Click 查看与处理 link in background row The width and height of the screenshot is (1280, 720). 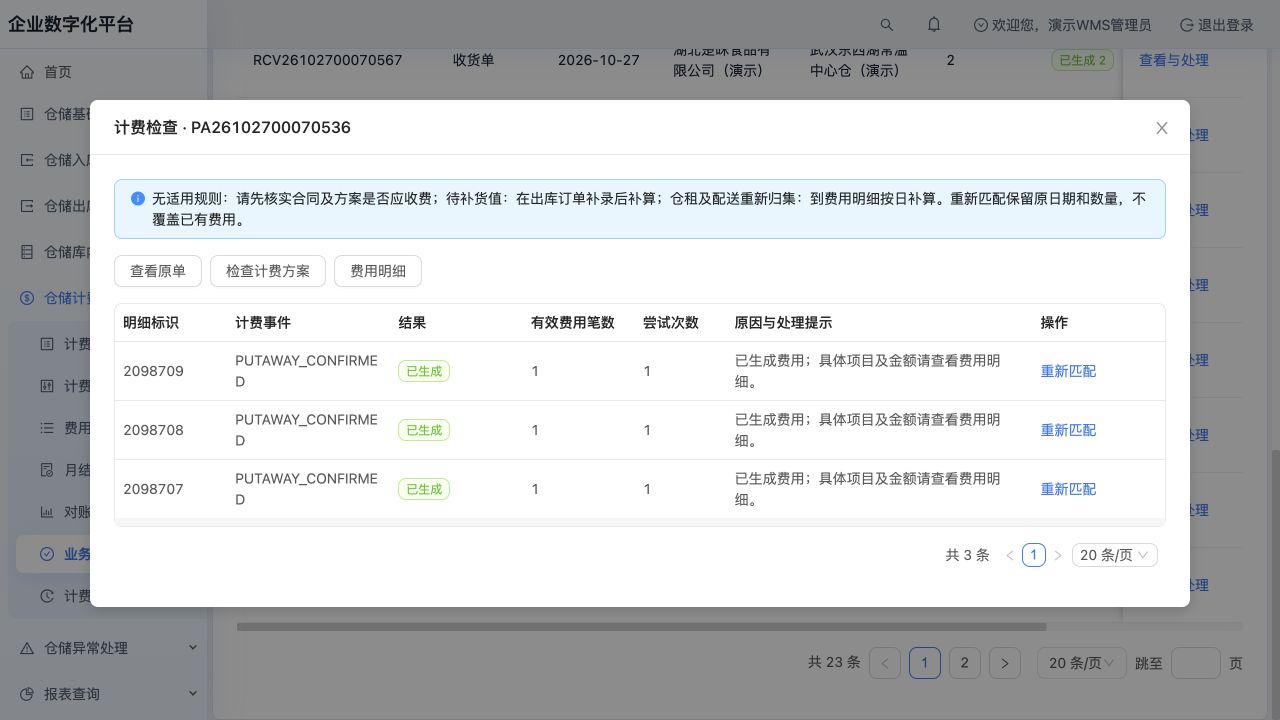point(1174,60)
